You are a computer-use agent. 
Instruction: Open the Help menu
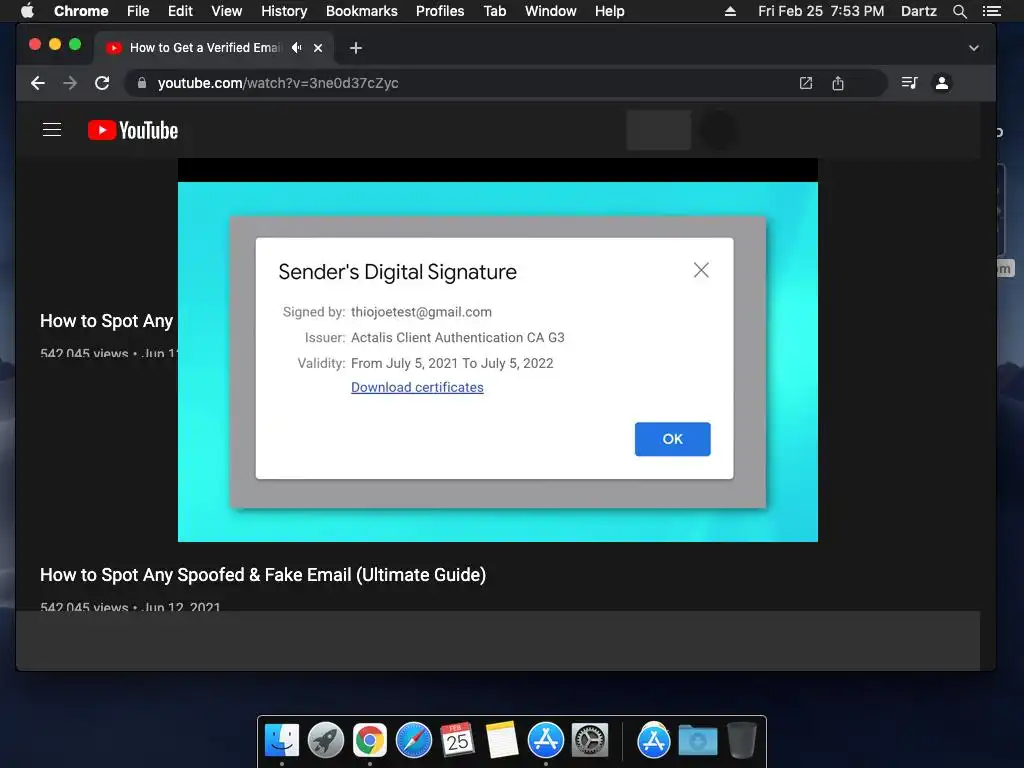pyautogui.click(x=609, y=11)
